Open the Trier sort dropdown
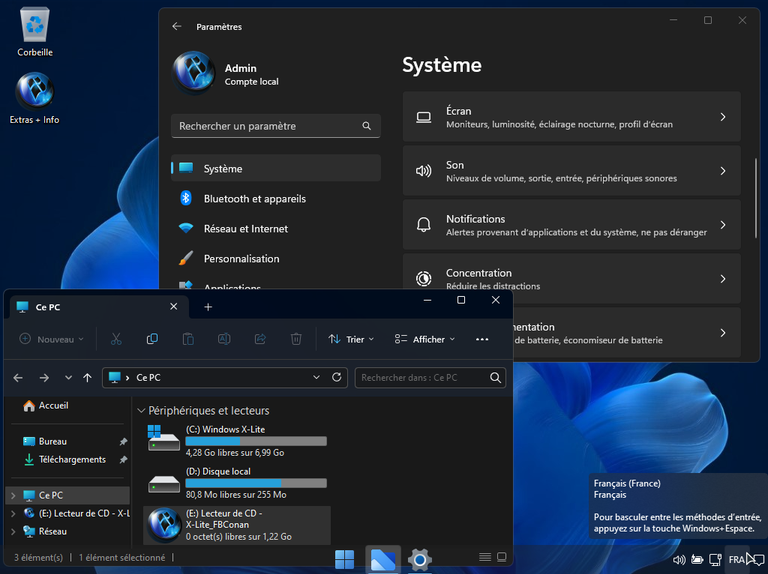 click(x=350, y=339)
